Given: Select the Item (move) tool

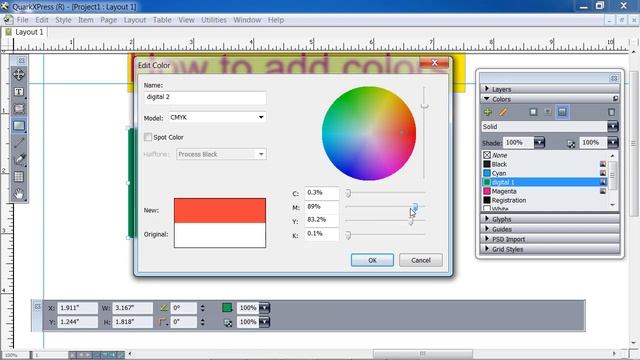Looking at the screenshot, I should pyautogui.click(x=19, y=74).
